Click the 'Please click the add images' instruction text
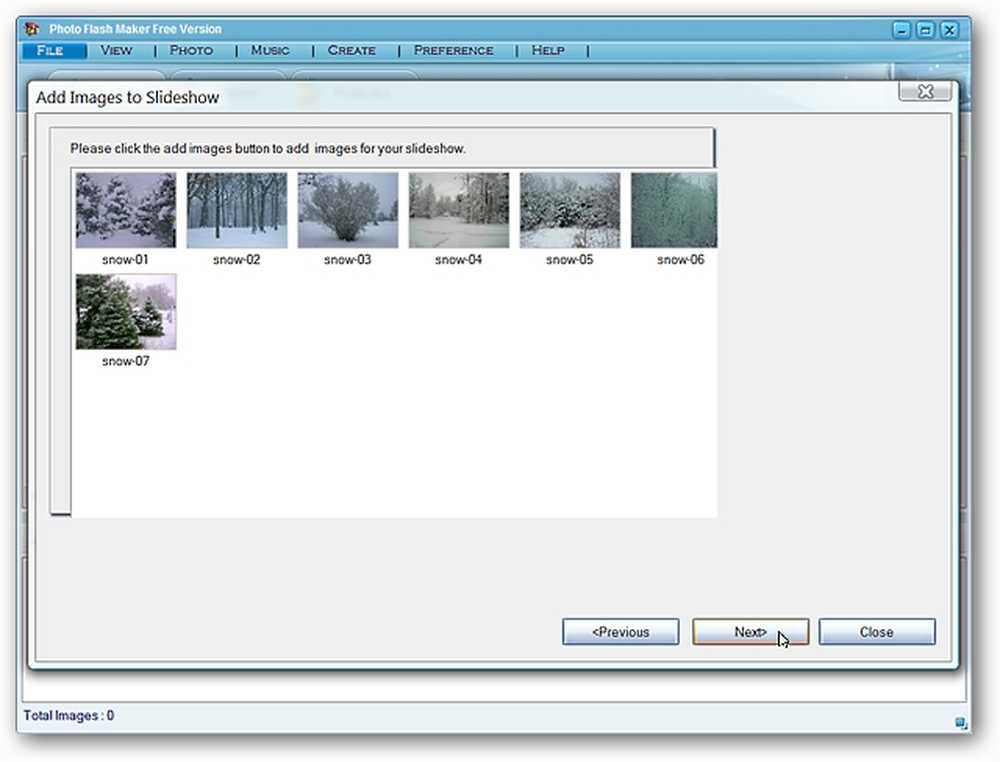 click(268, 149)
